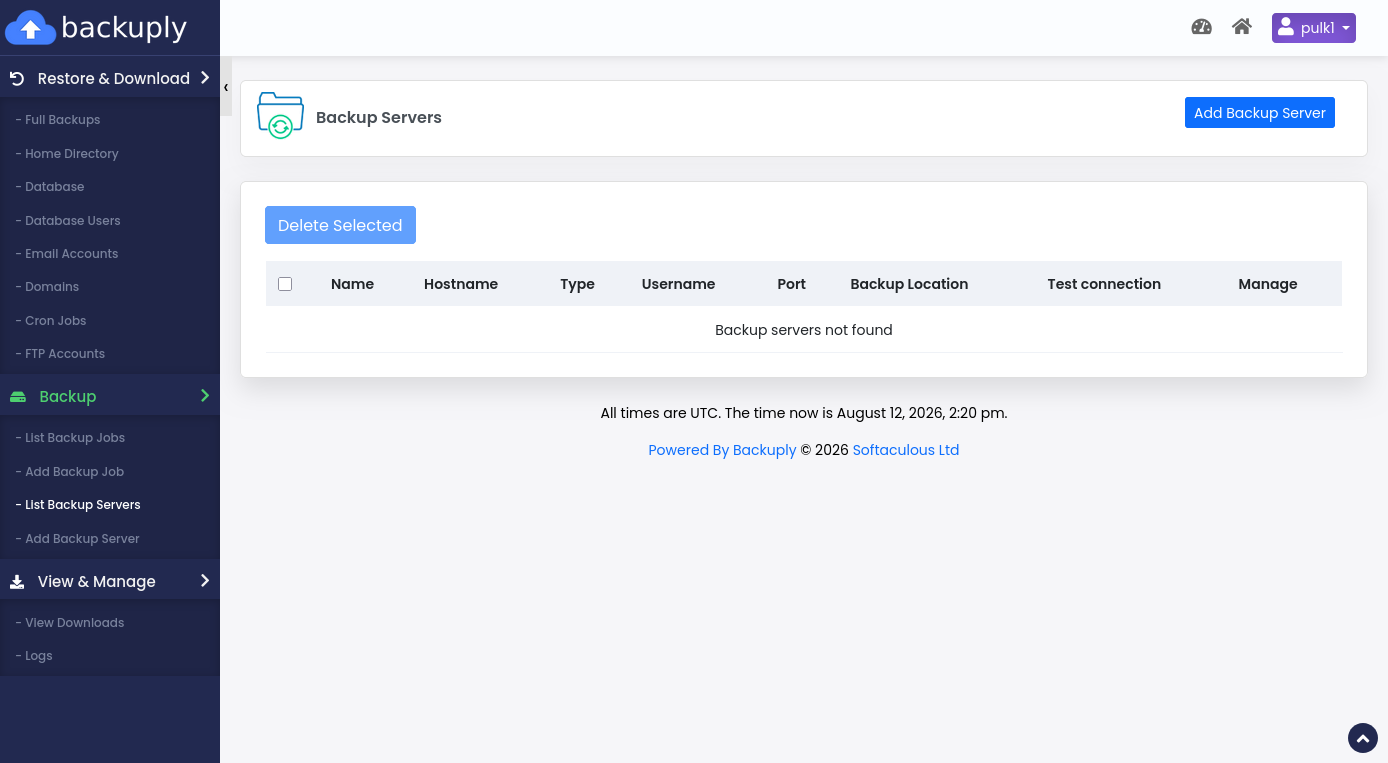Click the Hostname column header
The height and width of the screenshot is (763, 1388).
(461, 284)
